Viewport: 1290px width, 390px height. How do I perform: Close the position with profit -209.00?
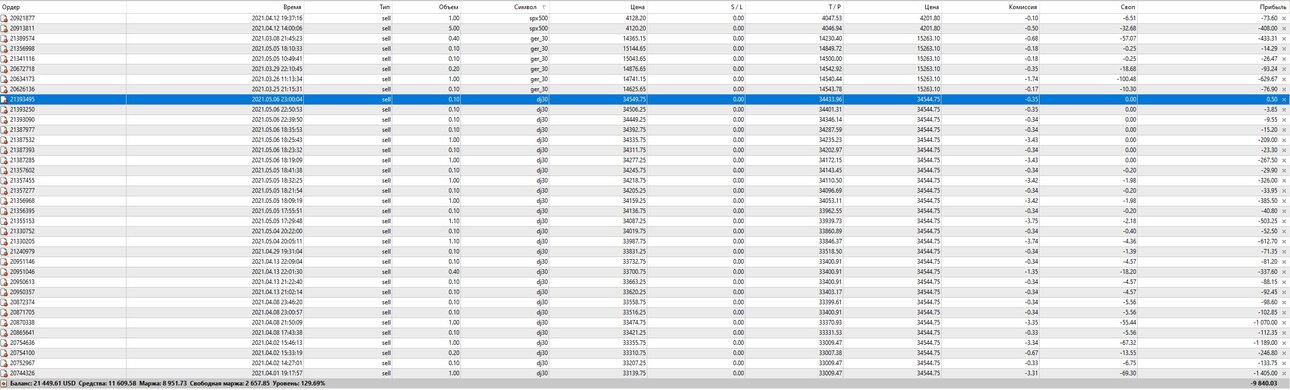click(x=1285, y=140)
